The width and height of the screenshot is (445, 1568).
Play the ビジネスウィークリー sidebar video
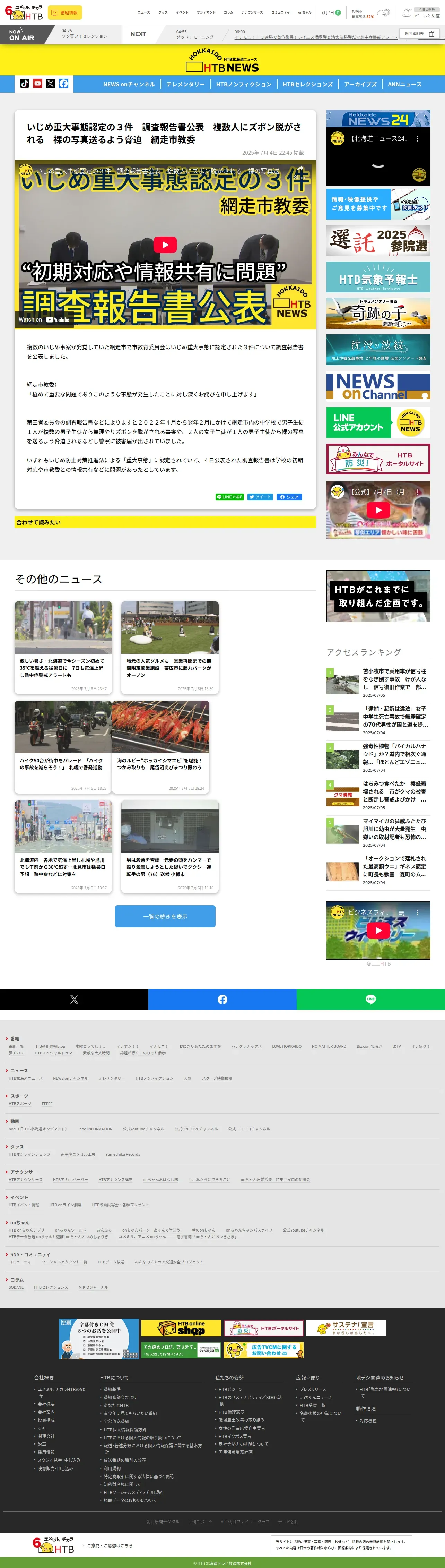[x=378, y=930]
